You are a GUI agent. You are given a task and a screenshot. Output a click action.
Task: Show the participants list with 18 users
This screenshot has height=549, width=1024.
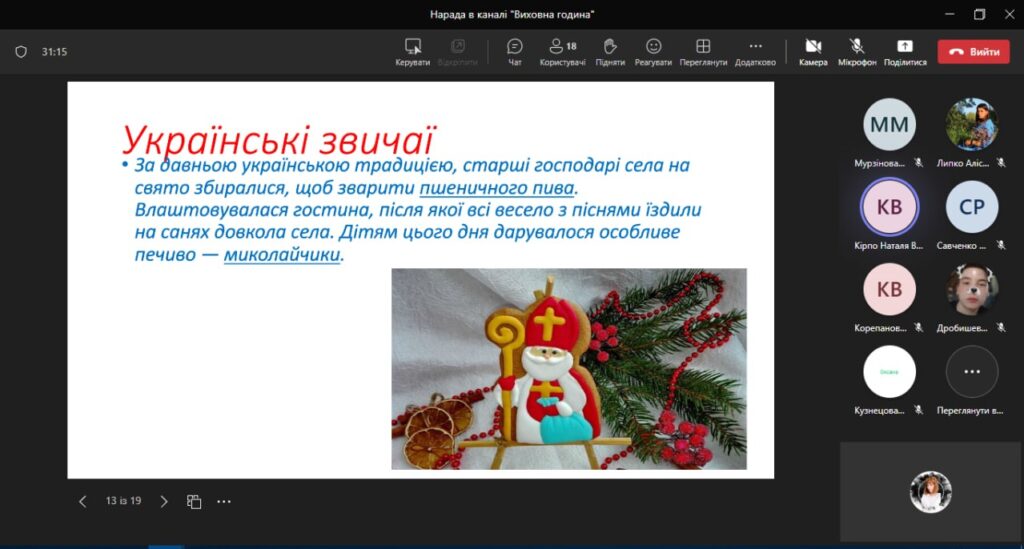[x=562, y=47]
